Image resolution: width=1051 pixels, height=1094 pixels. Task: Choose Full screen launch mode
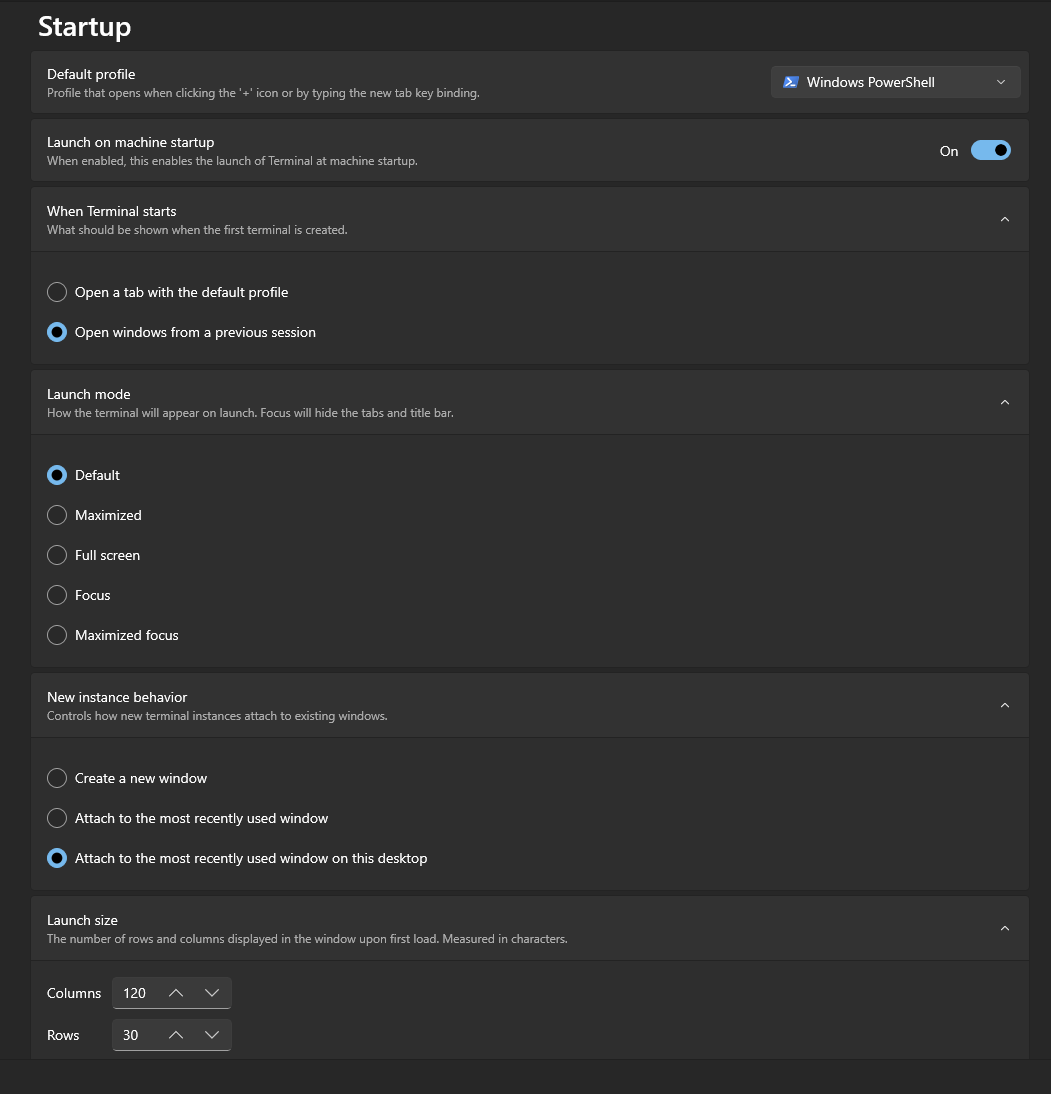point(57,555)
